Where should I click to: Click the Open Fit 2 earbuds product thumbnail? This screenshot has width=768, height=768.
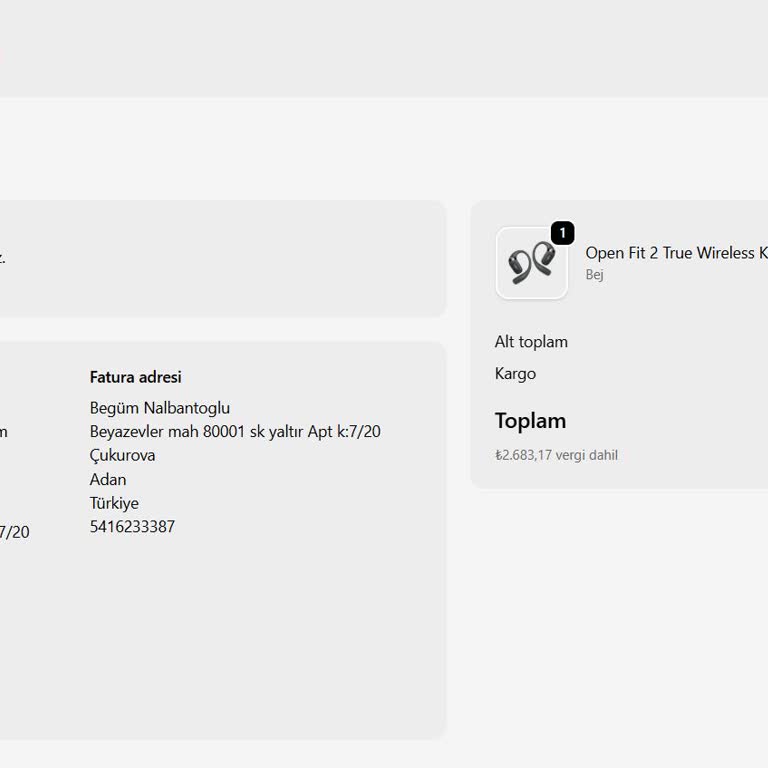tap(531, 263)
